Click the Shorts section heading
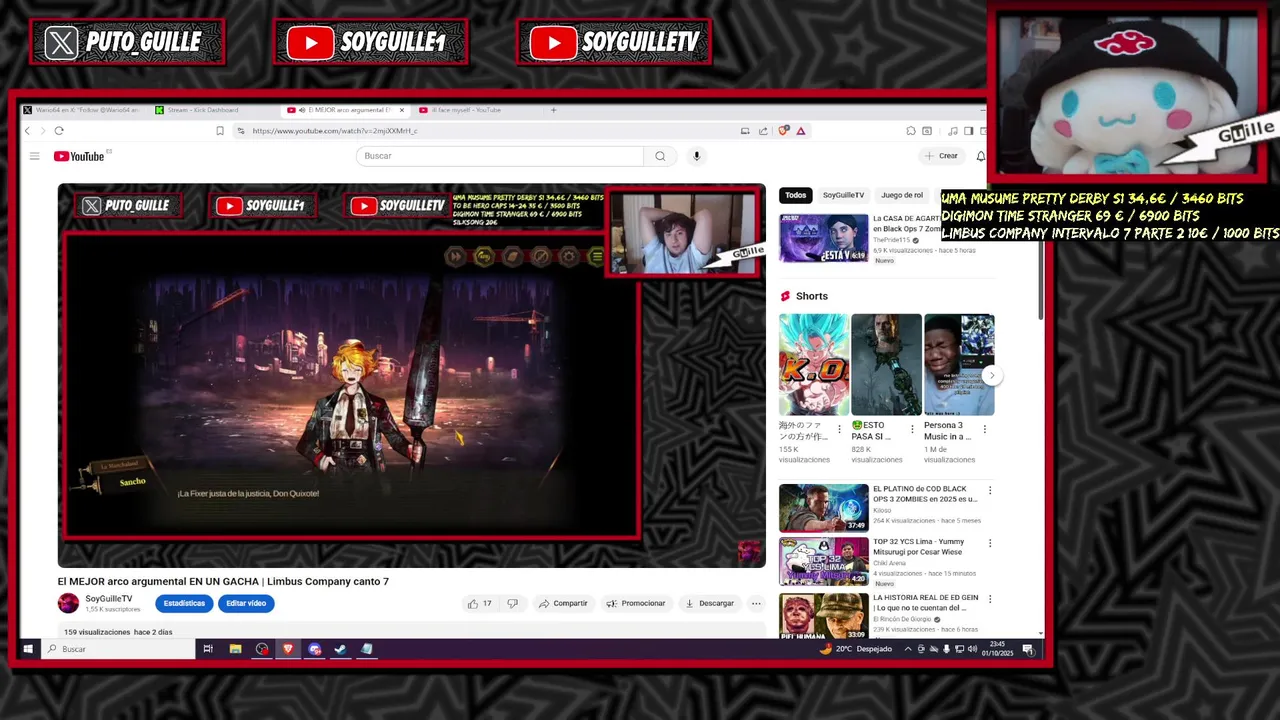The height and width of the screenshot is (720, 1280). click(812, 296)
